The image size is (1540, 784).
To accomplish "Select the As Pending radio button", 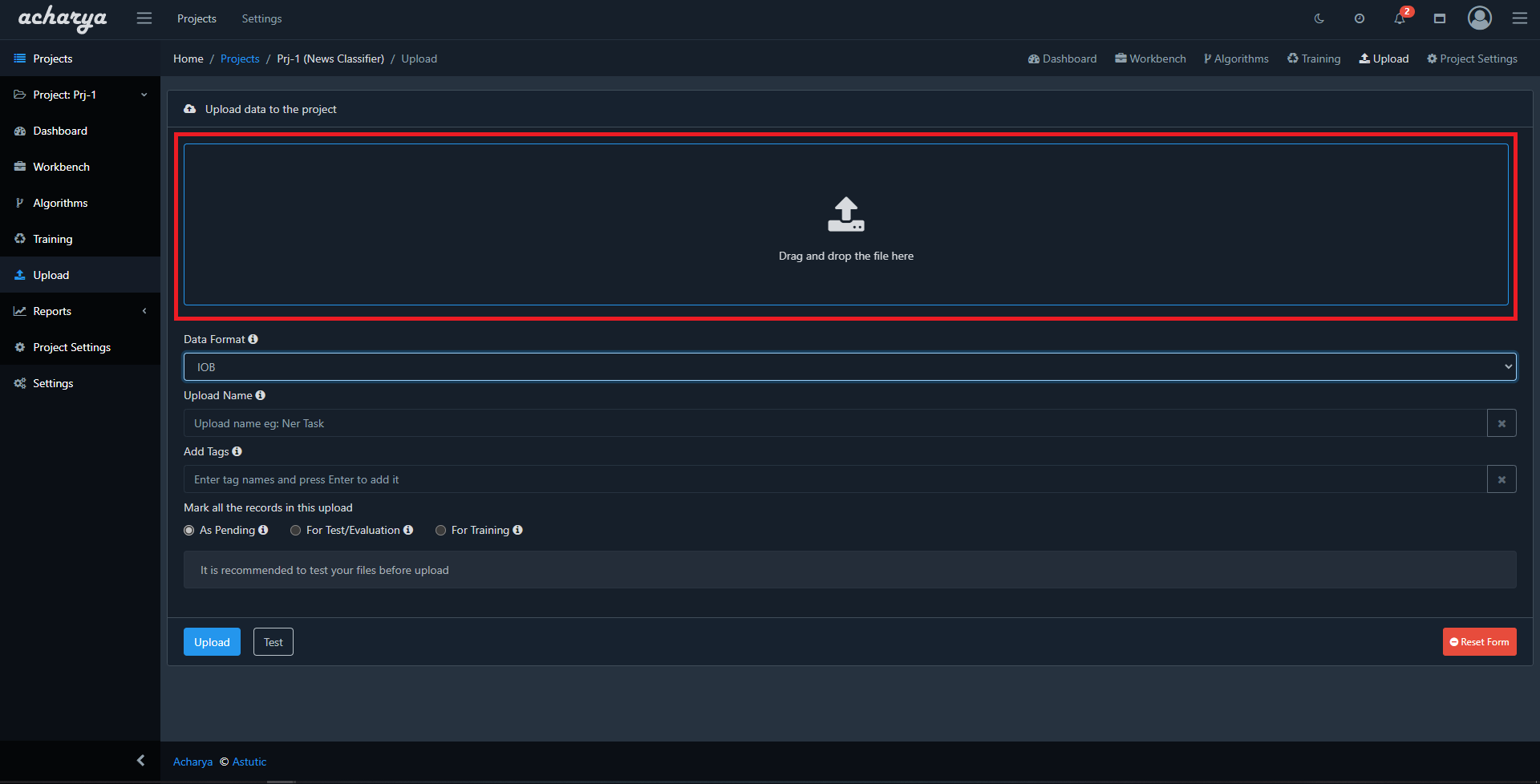I will [188, 530].
